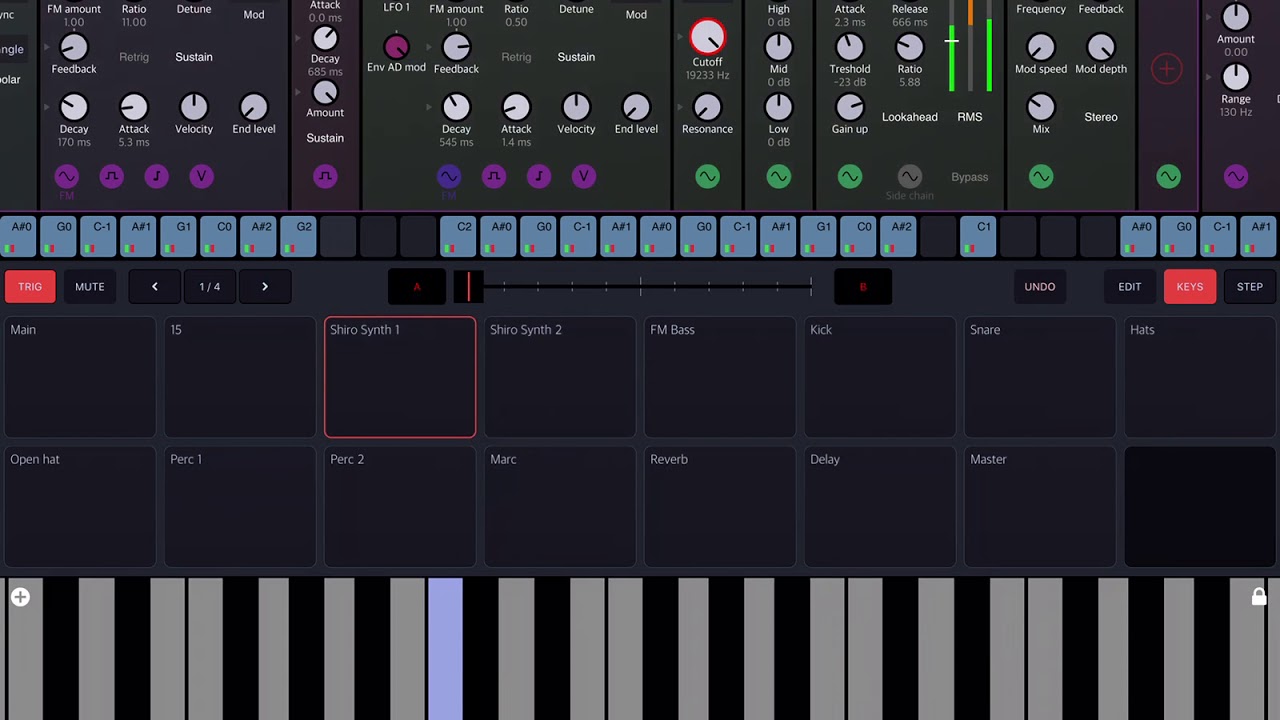Screen dimensions: 1280x720
Task: Click the highlighted blue piano key
Action: point(445,648)
